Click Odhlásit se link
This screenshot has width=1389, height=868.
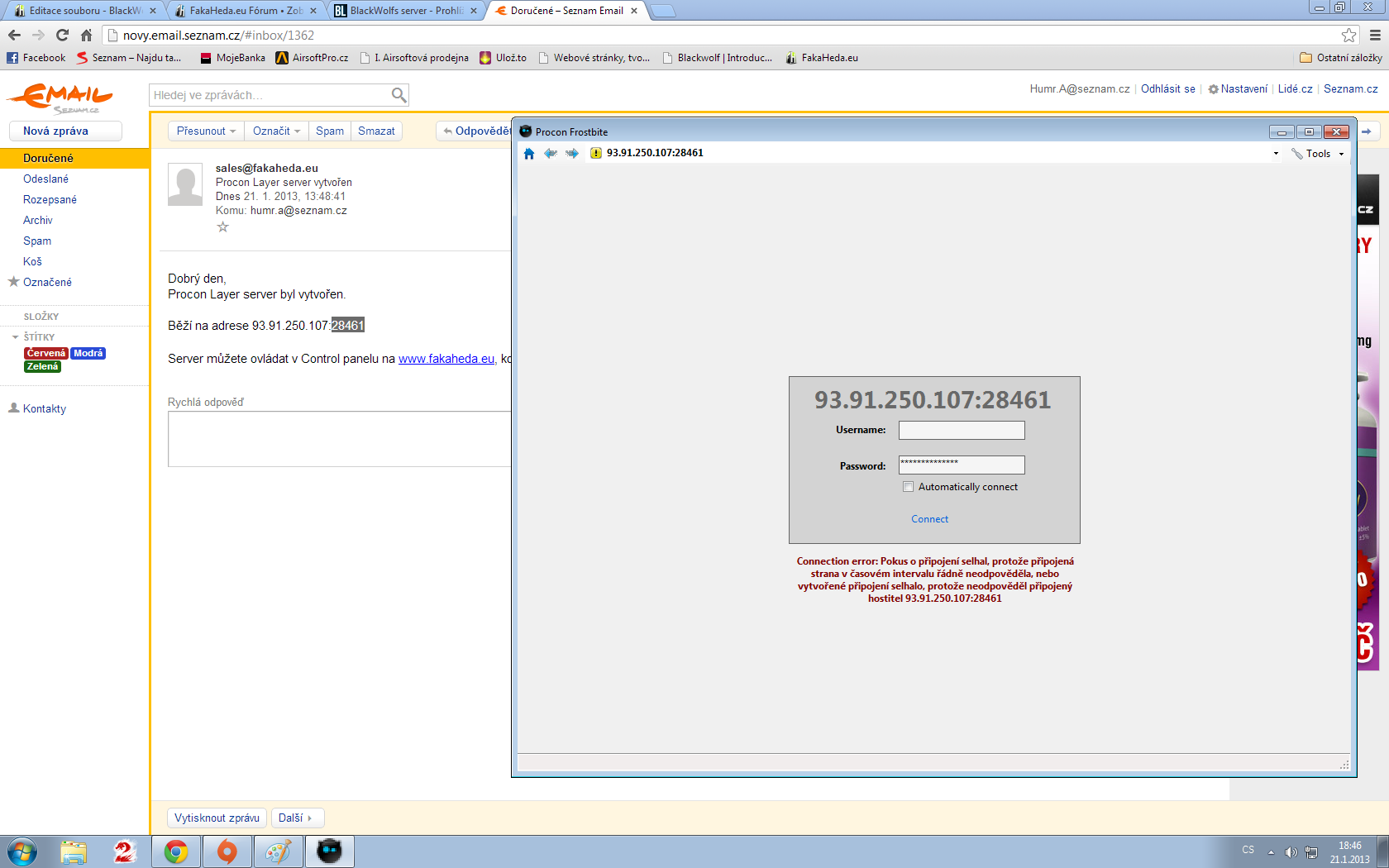coord(1167,88)
